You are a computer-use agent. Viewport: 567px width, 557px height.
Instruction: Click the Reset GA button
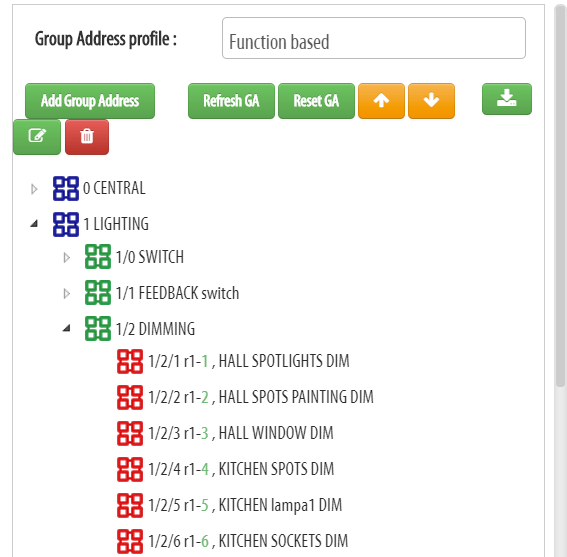click(316, 101)
